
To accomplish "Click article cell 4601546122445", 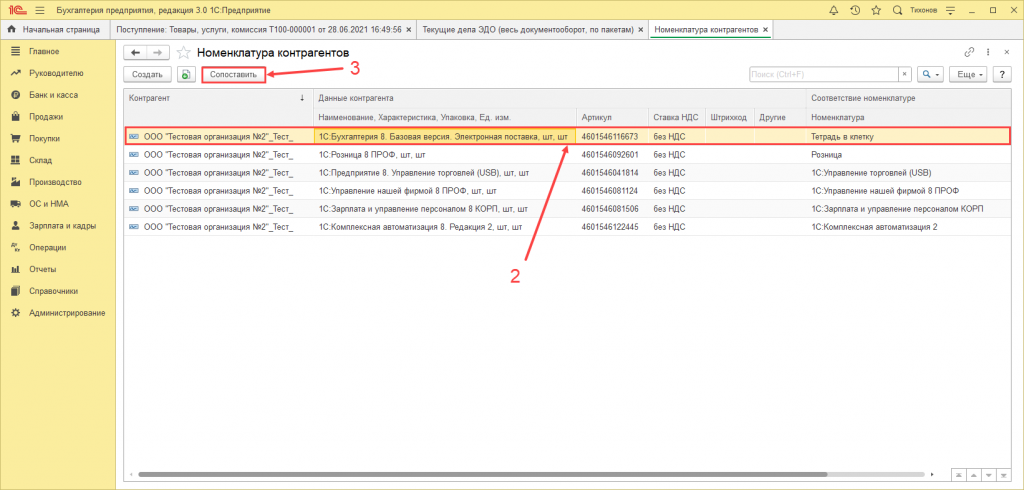I will [614, 227].
